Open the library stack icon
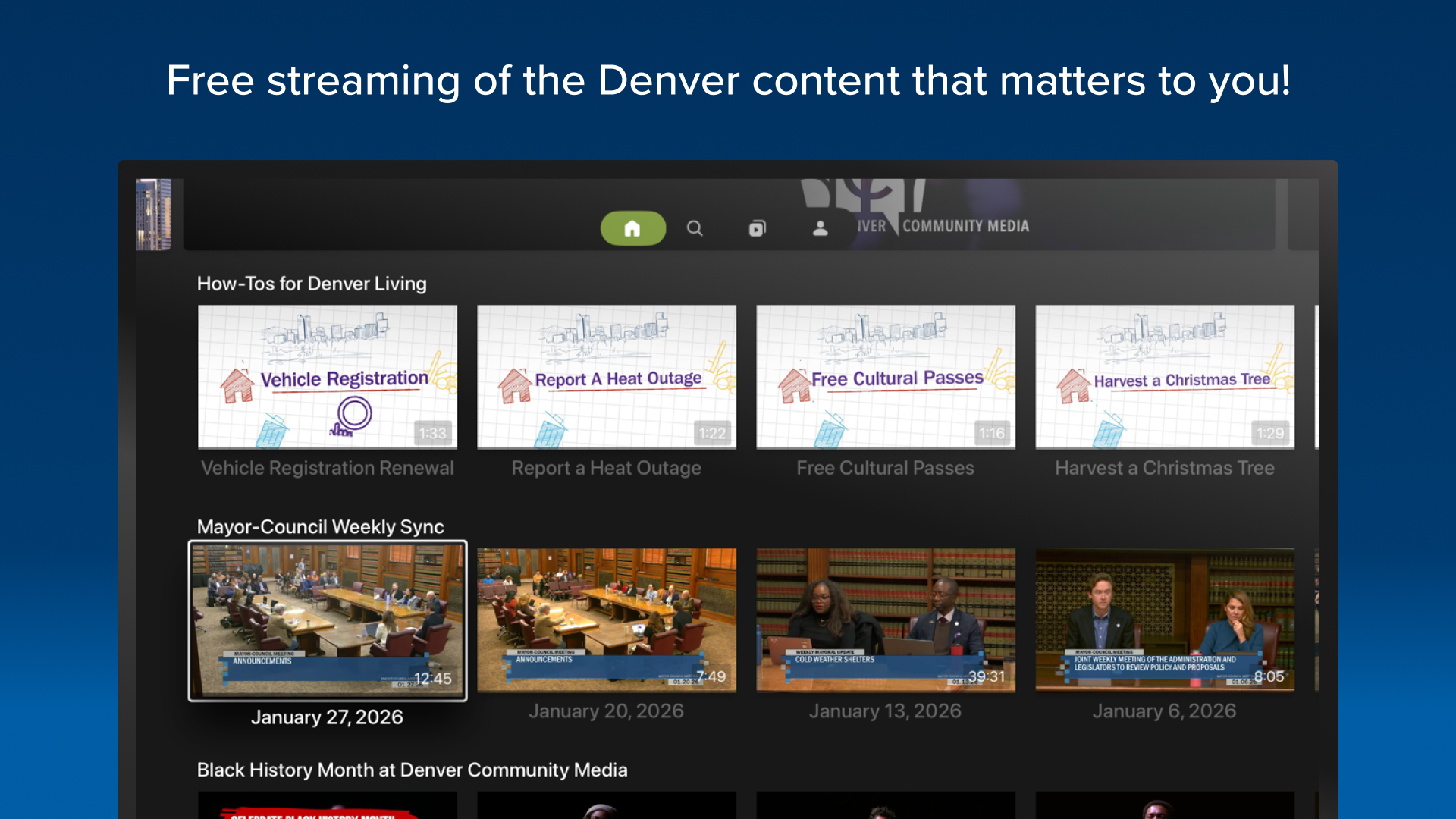The image size is (1456, 819). pos(757,228)
